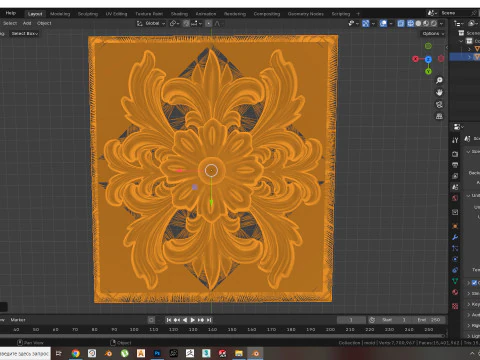
Task: Switch to the Sculpting workspace tab
Action: point(88,14)
